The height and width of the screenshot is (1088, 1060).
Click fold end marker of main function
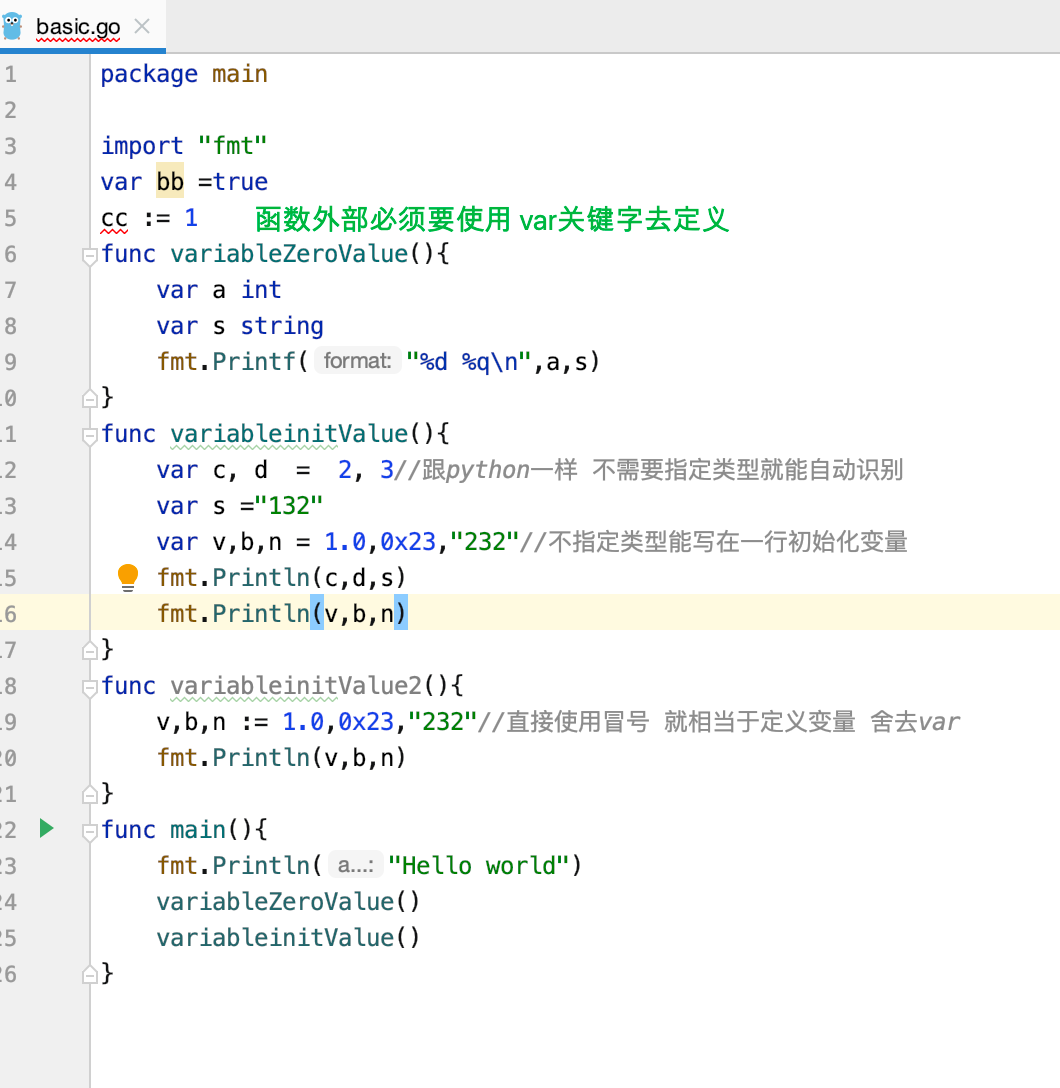click(89, 974)
